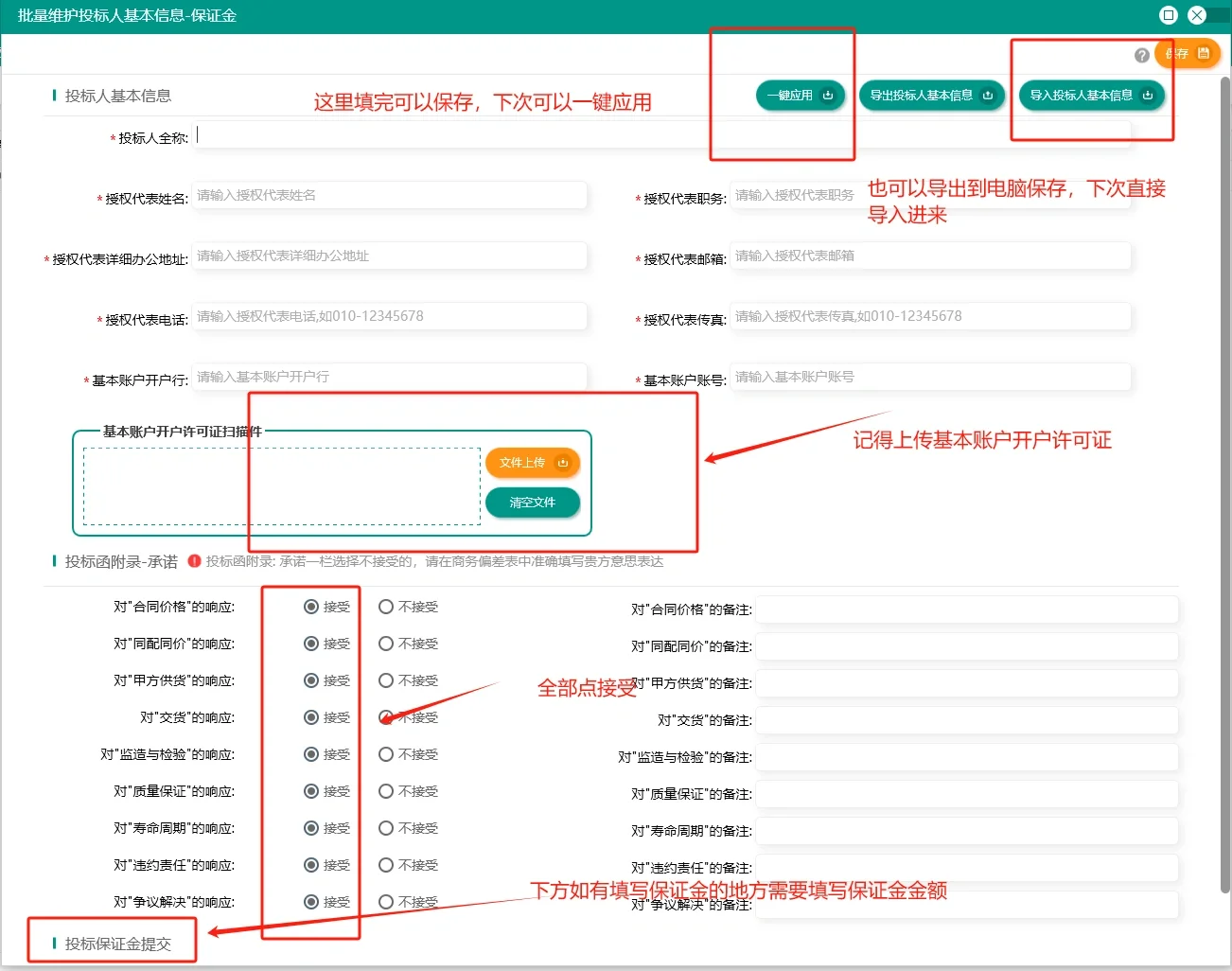
Task: Open help via the question mark icon
Action: pos(1142,55)
